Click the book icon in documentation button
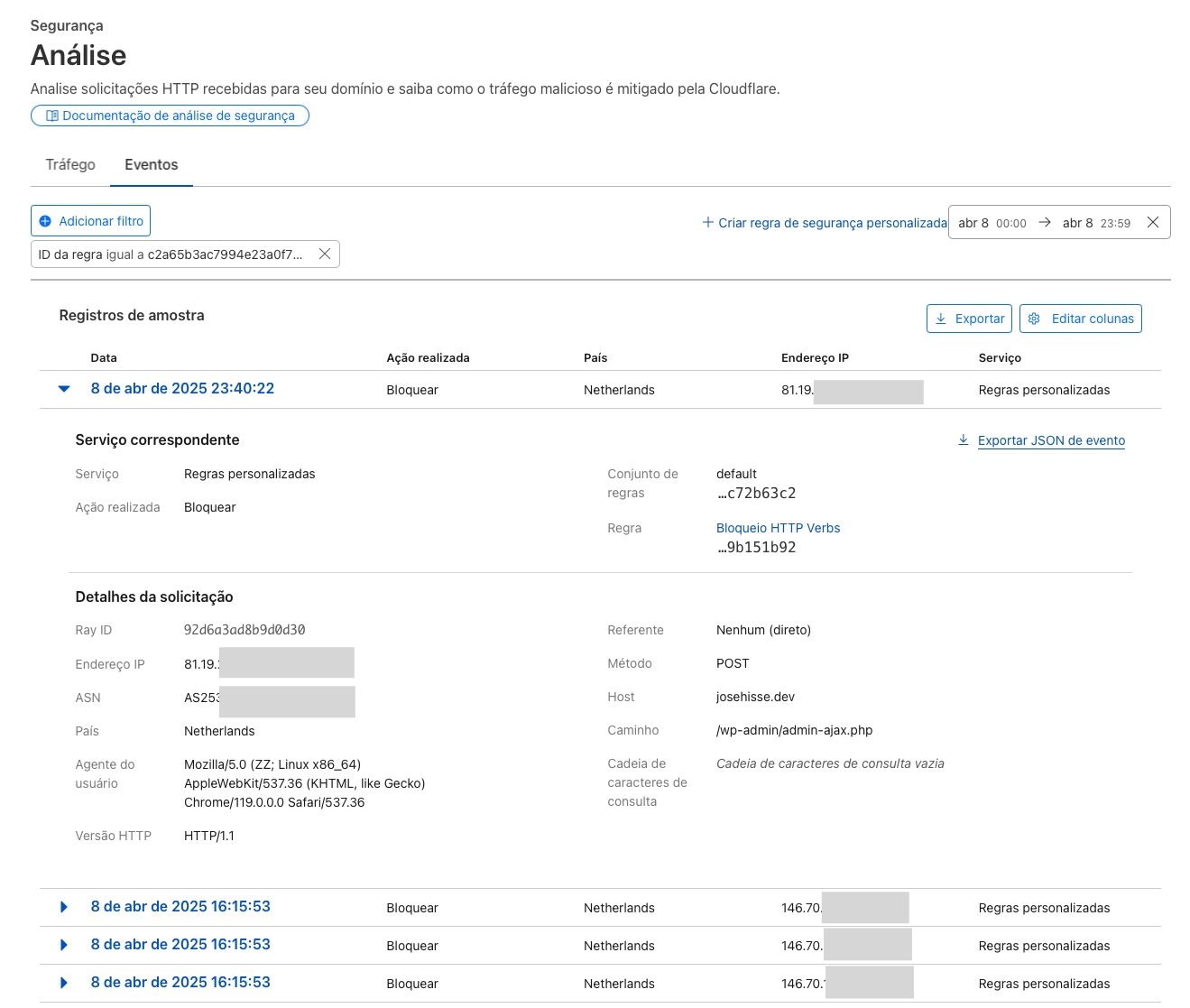 pos(52,116)
